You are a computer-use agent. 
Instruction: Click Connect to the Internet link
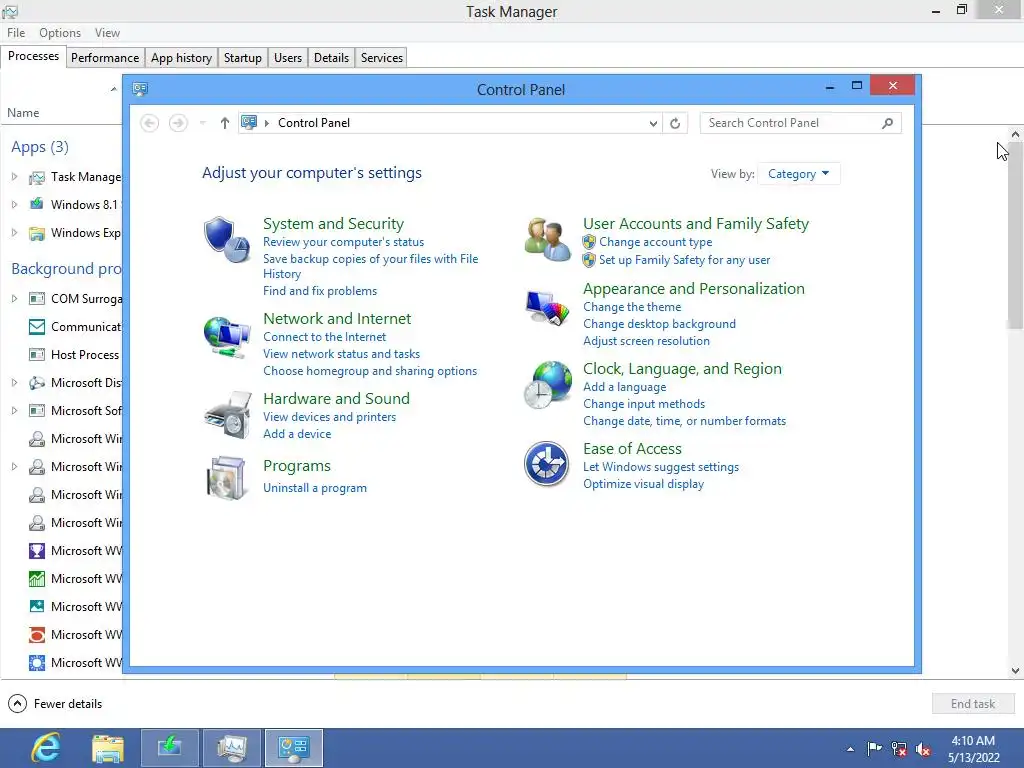coord(324,337)
